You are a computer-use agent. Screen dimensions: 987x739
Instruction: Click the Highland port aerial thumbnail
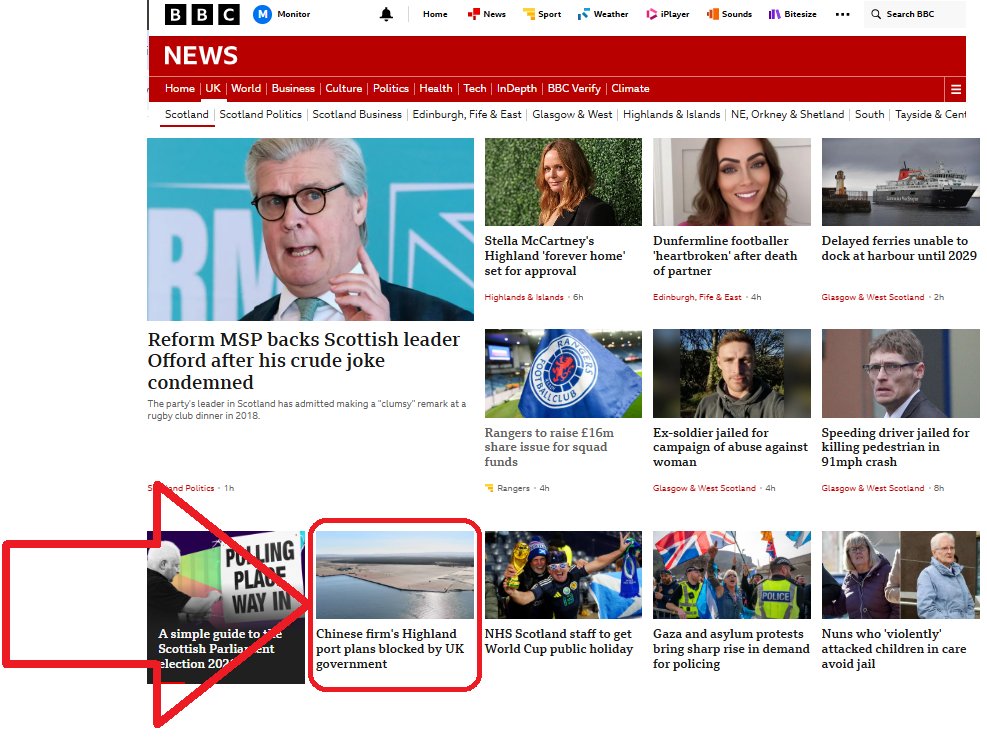coord(395,575)
